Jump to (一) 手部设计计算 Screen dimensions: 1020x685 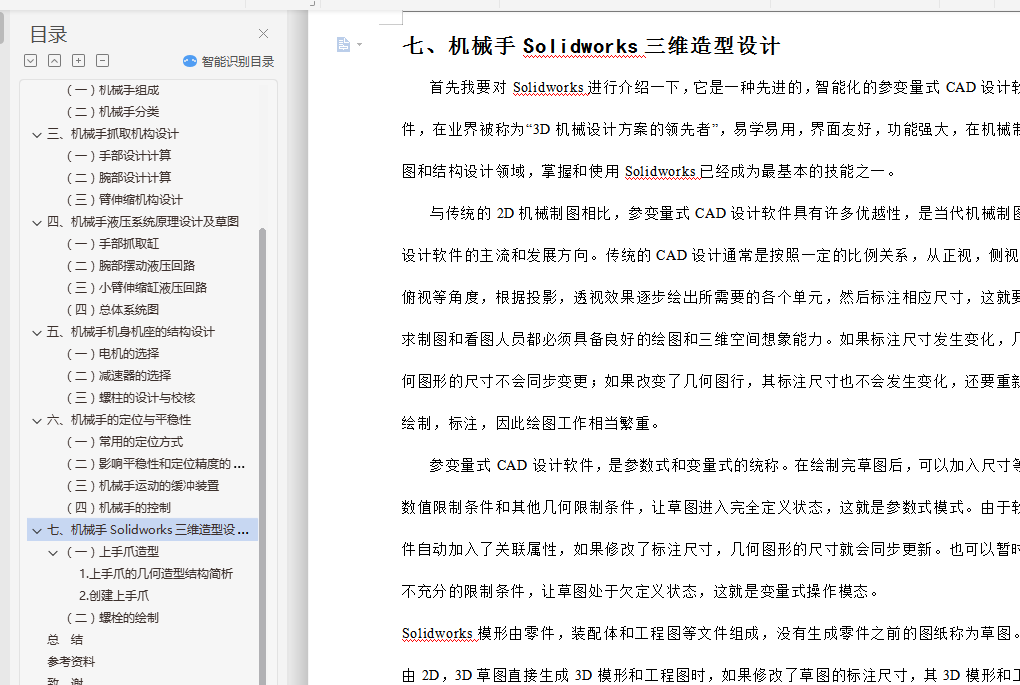[x=118, y=155]
